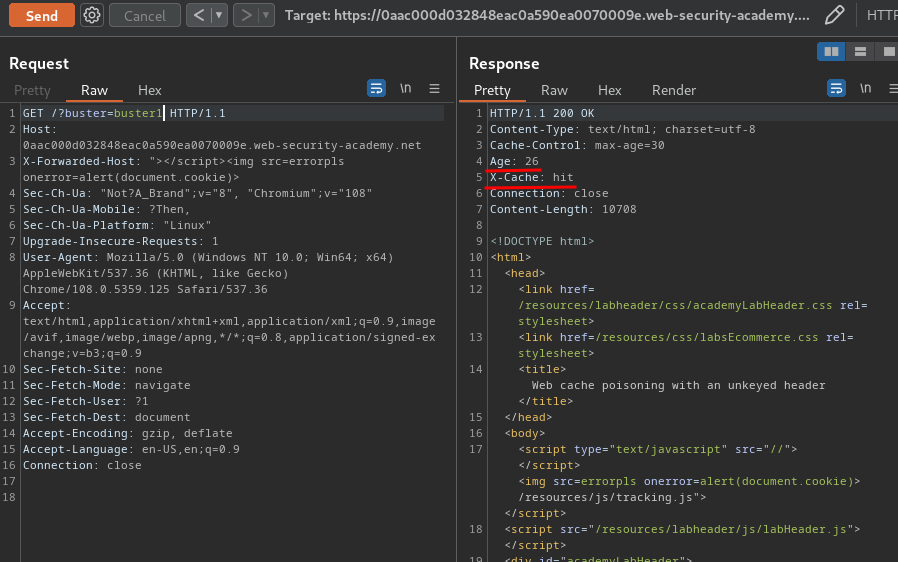The height and width of the screenshot is (562, 898).
Task: Select Render tab in Response panel
Action: (674, 91)
